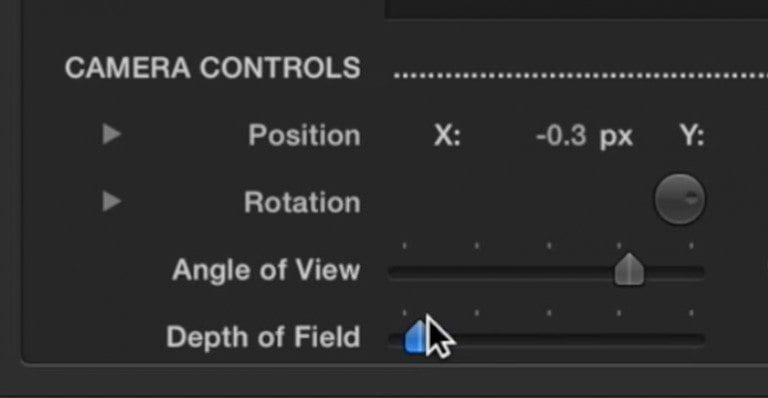This screenshot has width=768, height=398.
Task: Click middle tick mark above Angle of View
Action: [x=549, y=245]
